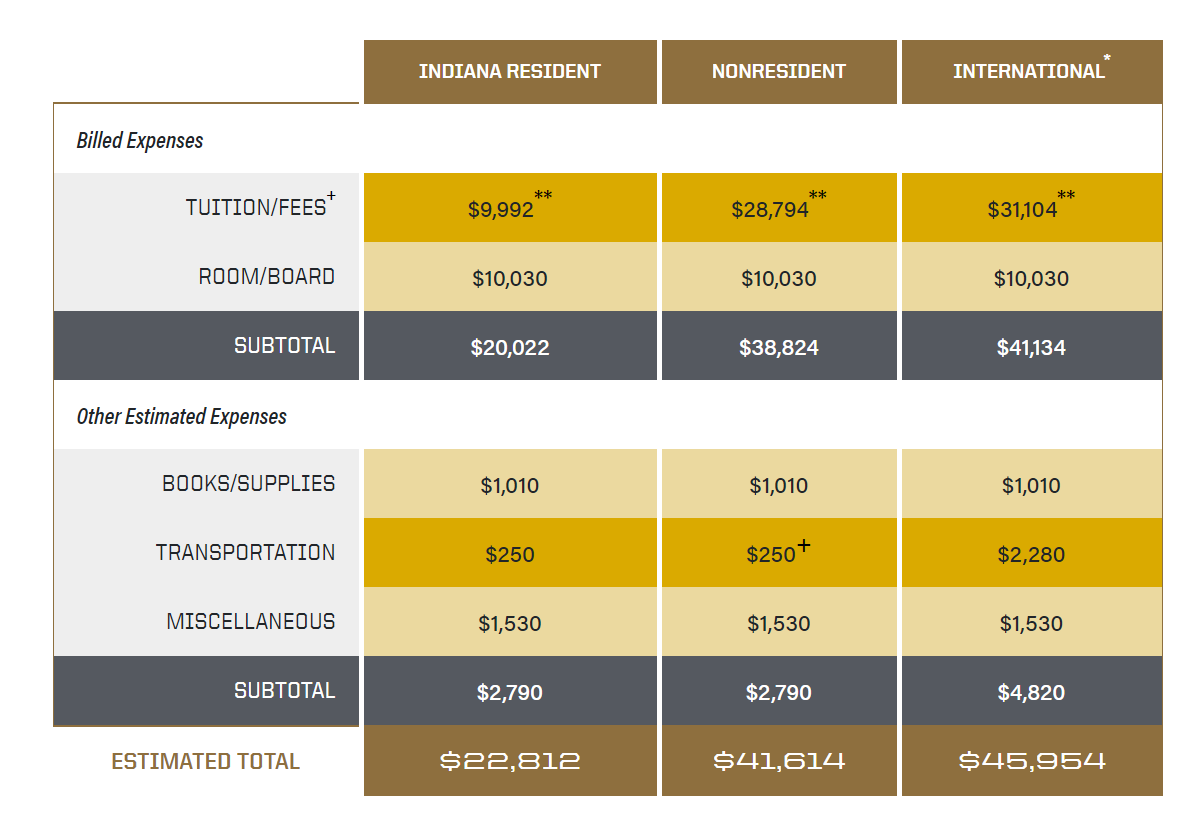Image resolution: width=1190 pixels, height=835 pixels.
Task: Select the Nonresident column header
Action: [779, 71]
